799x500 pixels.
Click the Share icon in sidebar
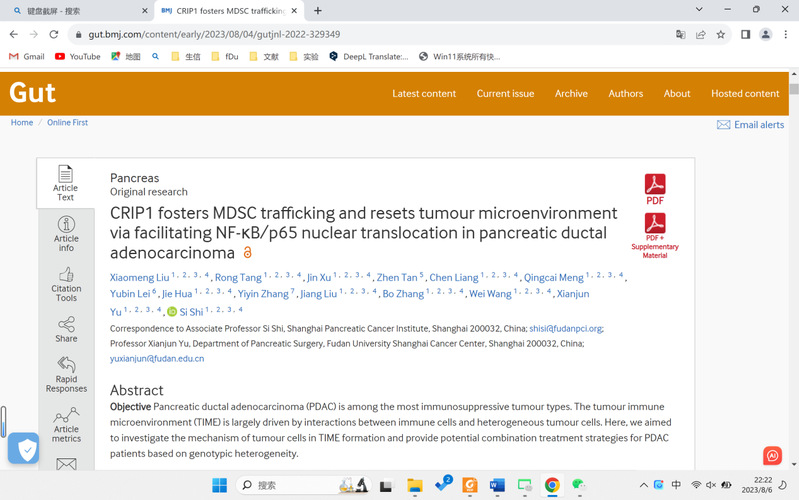66,330
